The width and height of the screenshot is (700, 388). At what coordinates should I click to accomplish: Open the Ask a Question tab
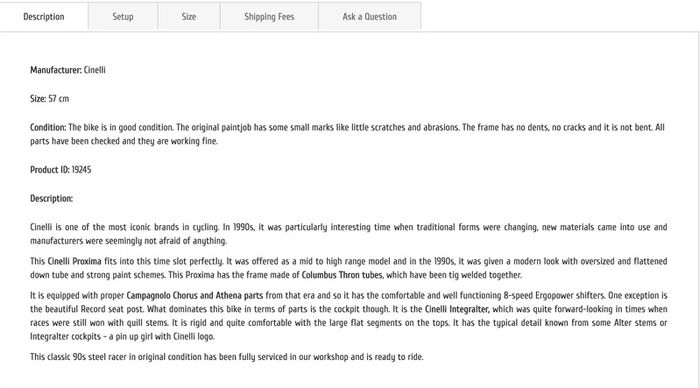pos(369,17)
